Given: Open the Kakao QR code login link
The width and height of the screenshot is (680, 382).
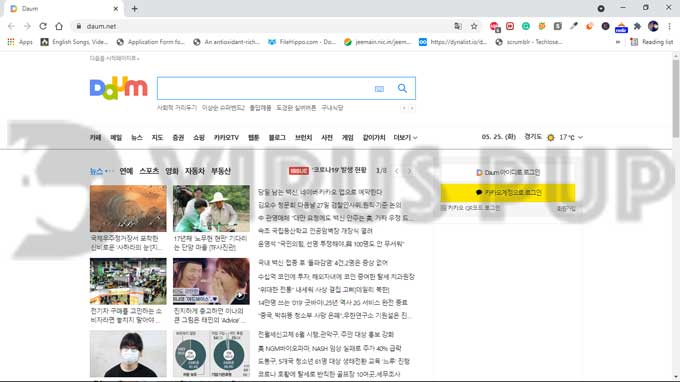Looking at the screenshot, I should [471, 208].
